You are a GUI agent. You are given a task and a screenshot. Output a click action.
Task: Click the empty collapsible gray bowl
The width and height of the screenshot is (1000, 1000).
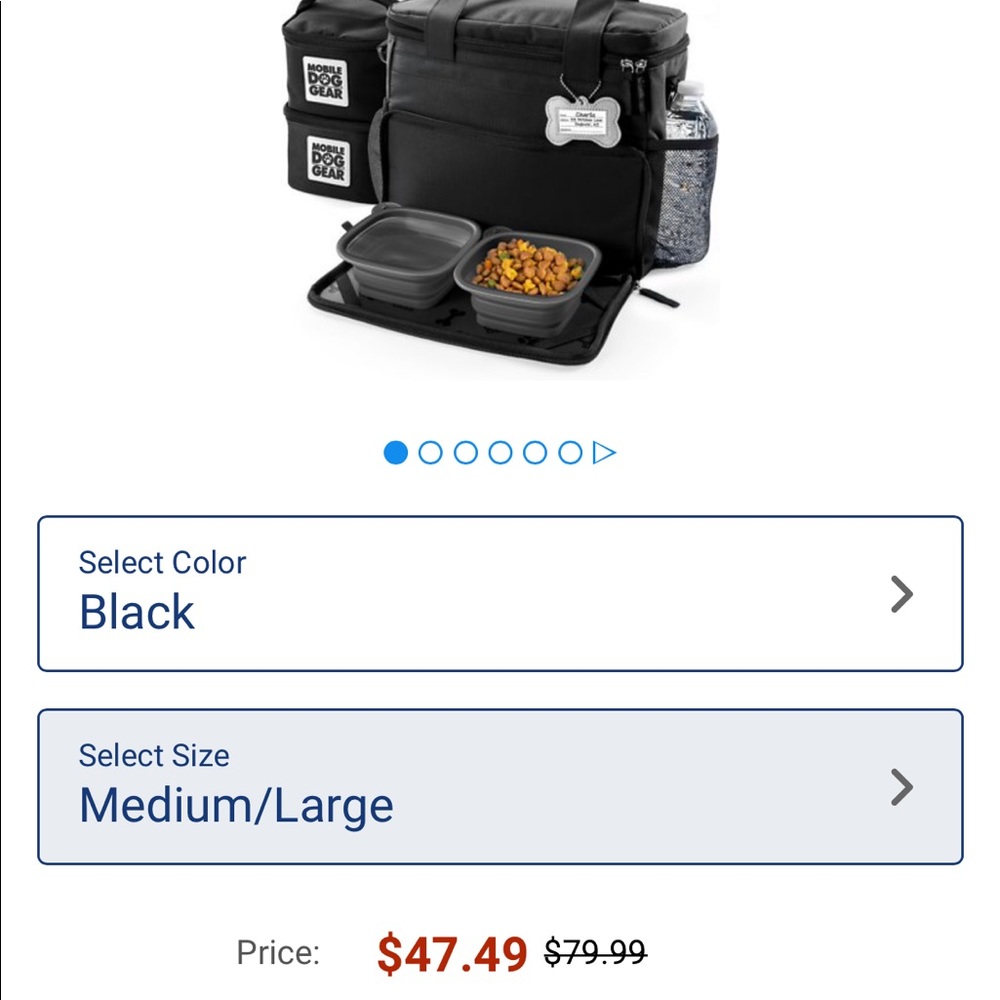click(x=406, y=254)
